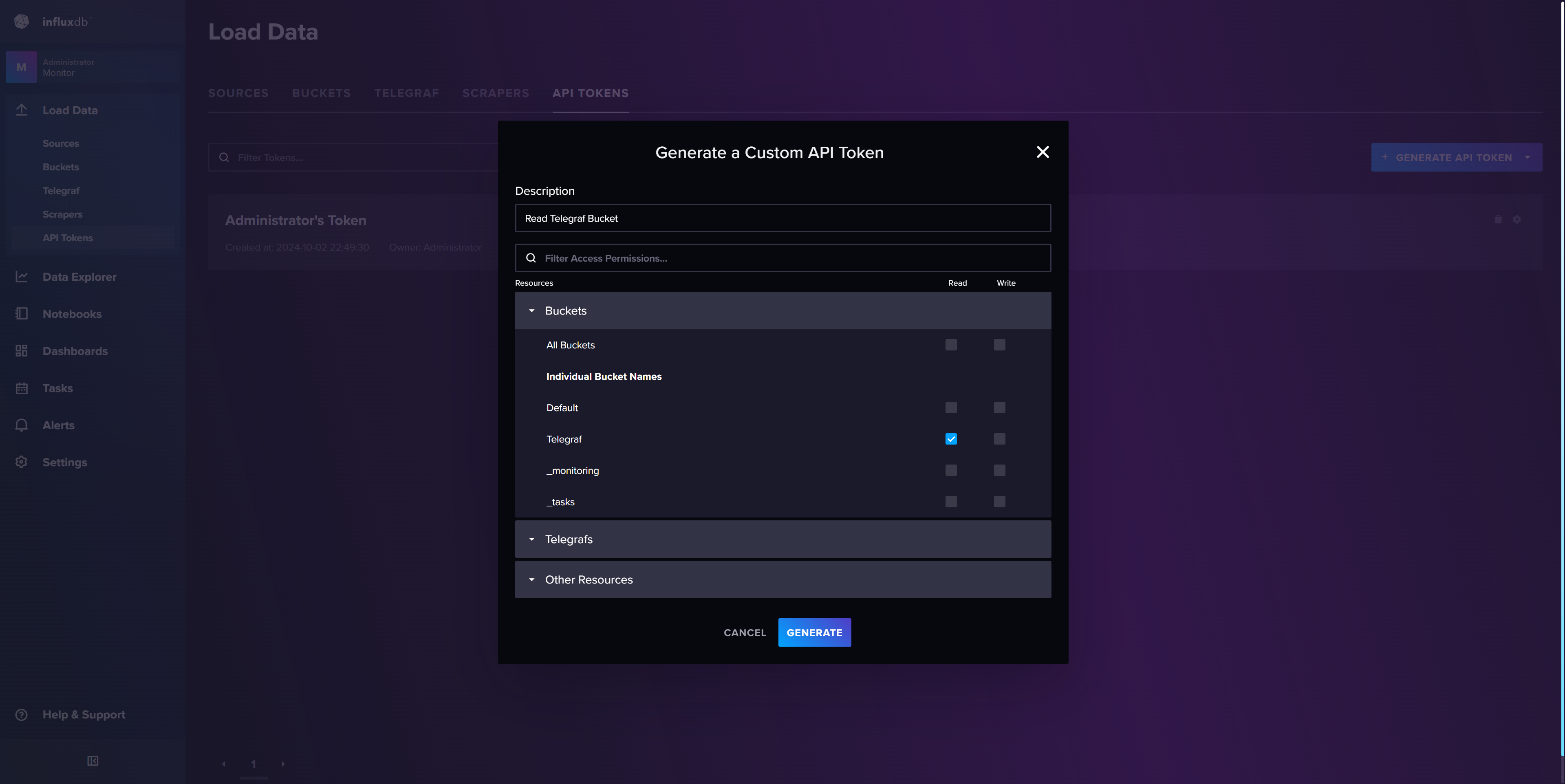Image resolution: width=1565 pixels, height=784 pixels.
Task: Click the Dashboards grid icon
Action: (21, 351)
